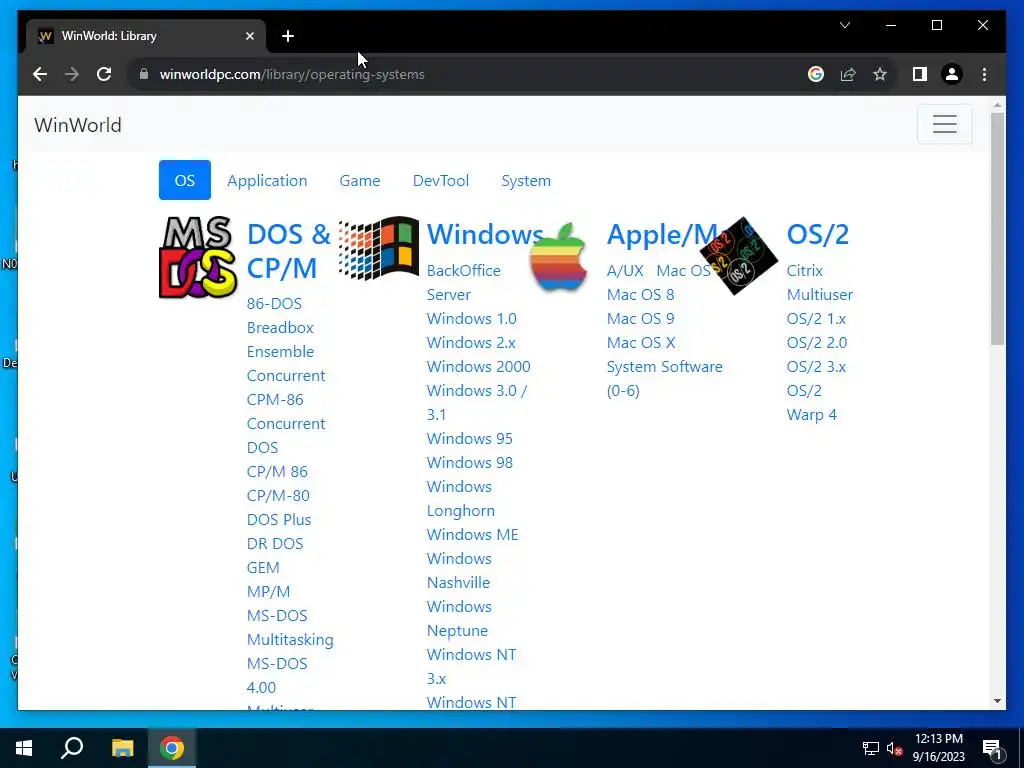Open the Windows Start menu
1024x768 pixels.
tap(24, 748)
